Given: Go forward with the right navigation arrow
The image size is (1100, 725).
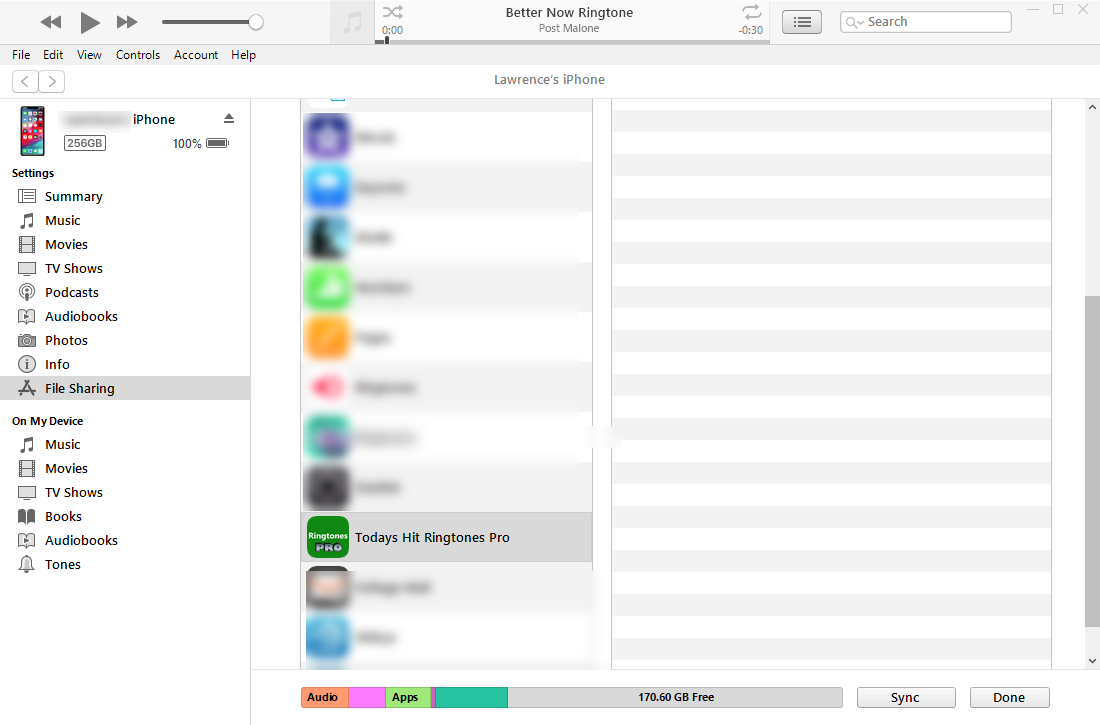Looking at the screenshot, I should [x=52, y=81].
